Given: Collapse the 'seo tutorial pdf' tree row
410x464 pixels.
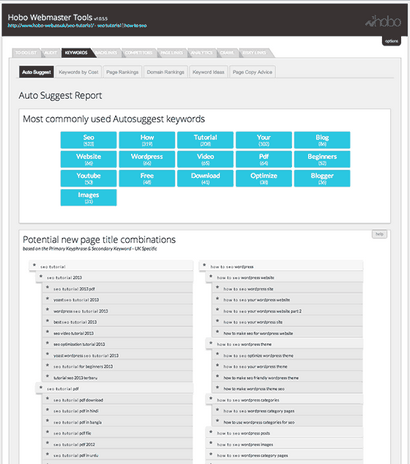Looking at the screenshot, I should point(114,389).
